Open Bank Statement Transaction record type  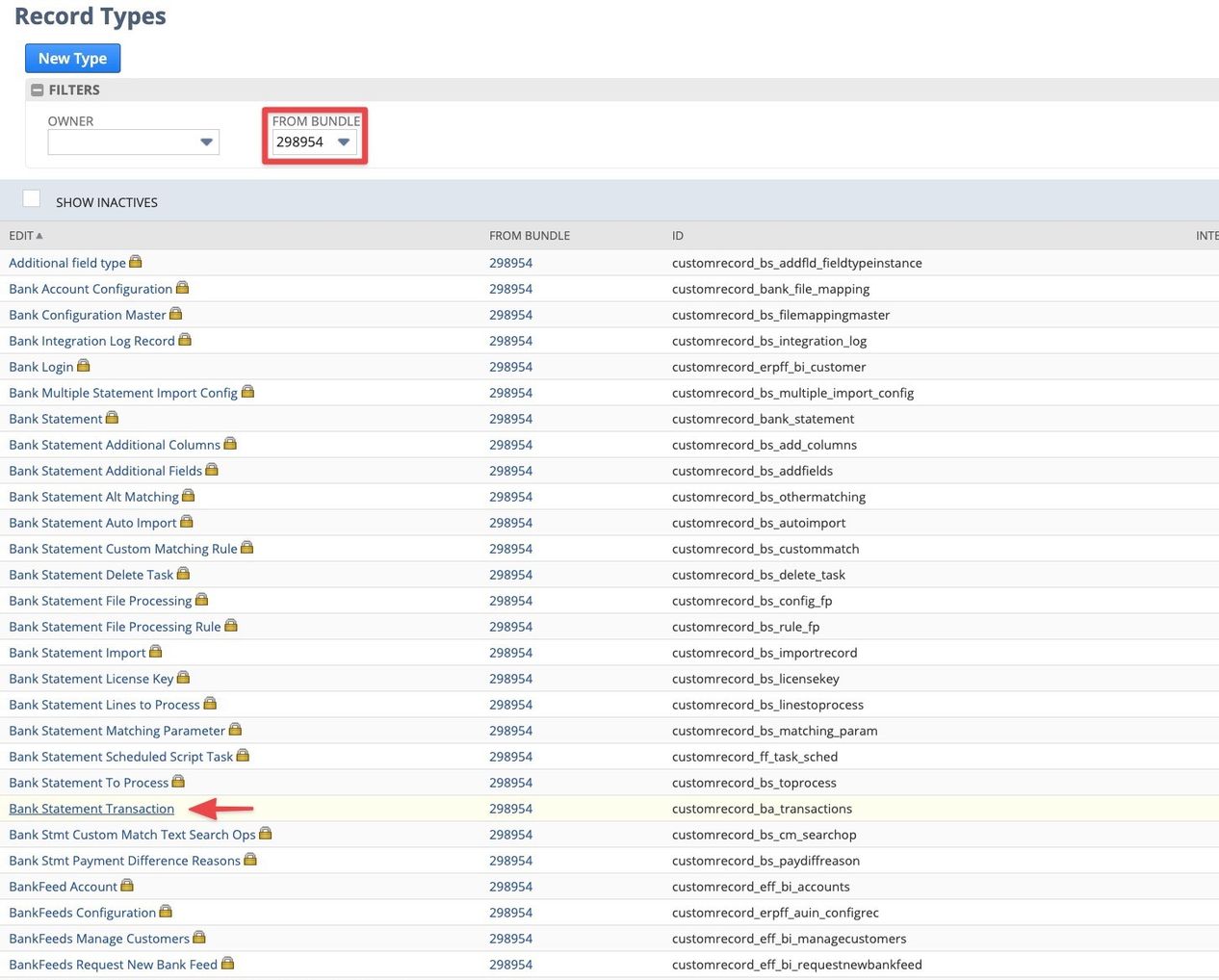[x=91, y=809]
